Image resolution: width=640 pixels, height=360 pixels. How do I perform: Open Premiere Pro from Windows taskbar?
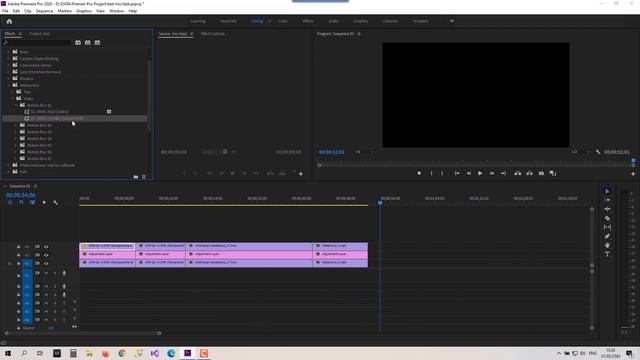187,353
